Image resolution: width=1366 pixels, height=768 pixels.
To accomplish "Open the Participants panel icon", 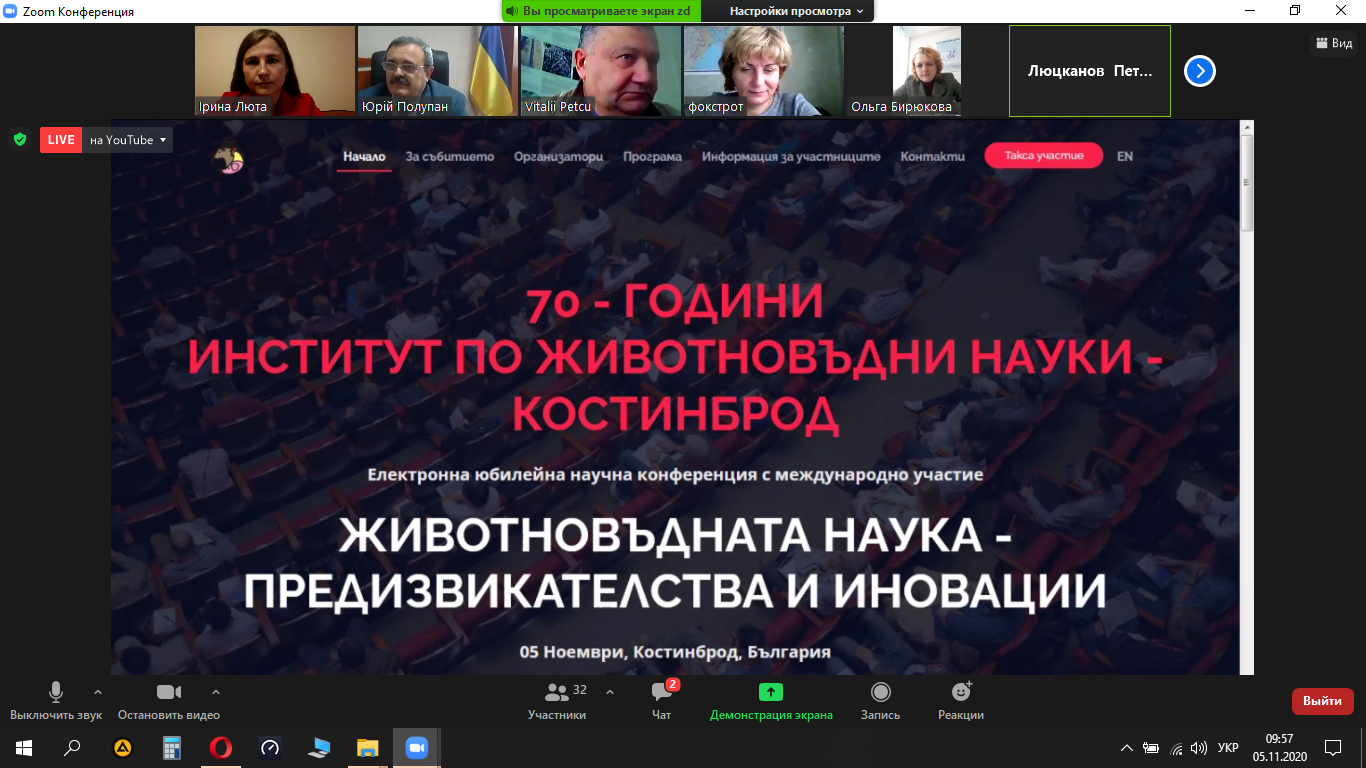I will (557, 692).
